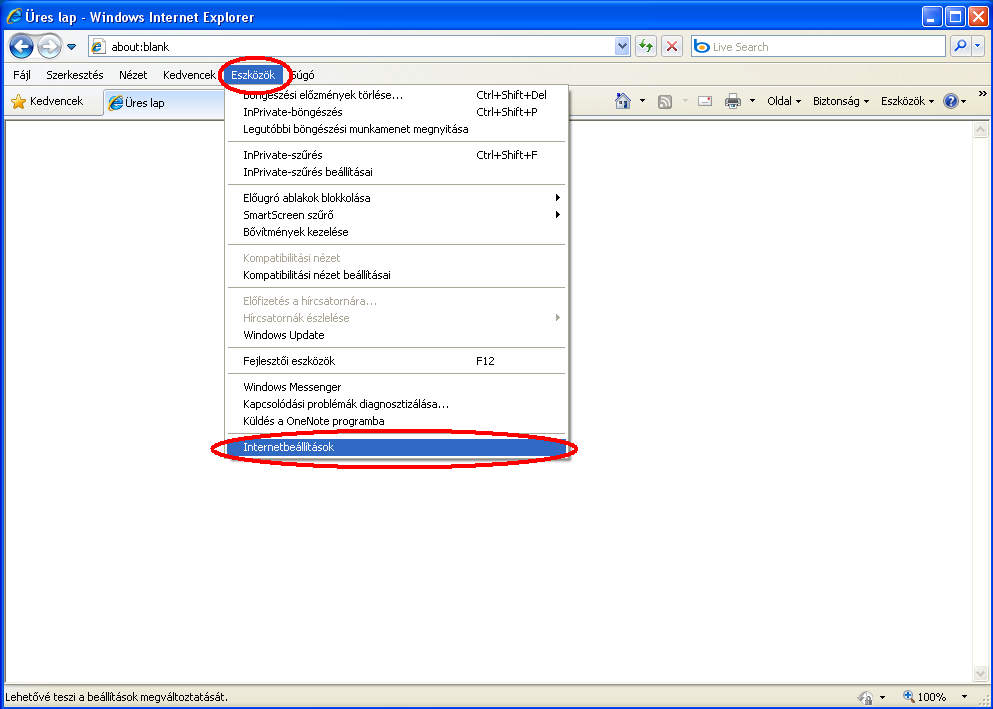This screenshot has height=709, width=993.
Task: Open the Szerkesztés menu
Action: point(75,75)
